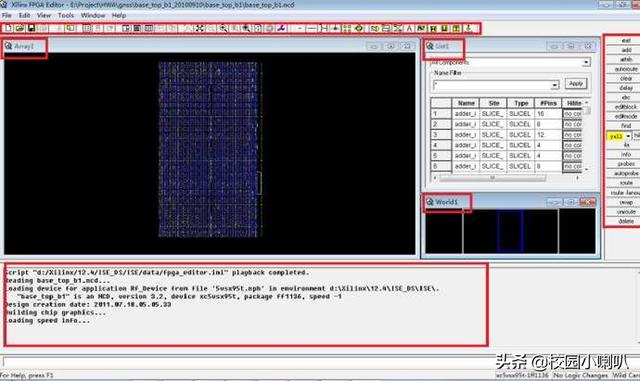640x381 pixels.
Task: Open the Tools menu
Action: [65, 16]
